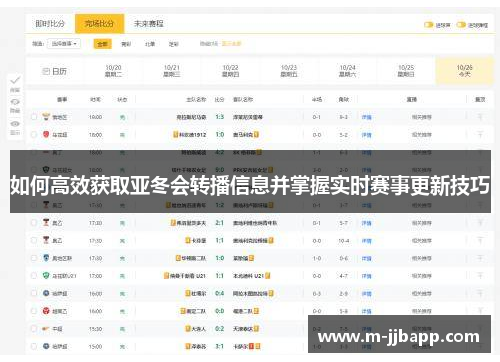This screenshot has height=362, width=500.
Task: Click the league logo in the 15:30 0:2 row
Action: click(46, 328)
